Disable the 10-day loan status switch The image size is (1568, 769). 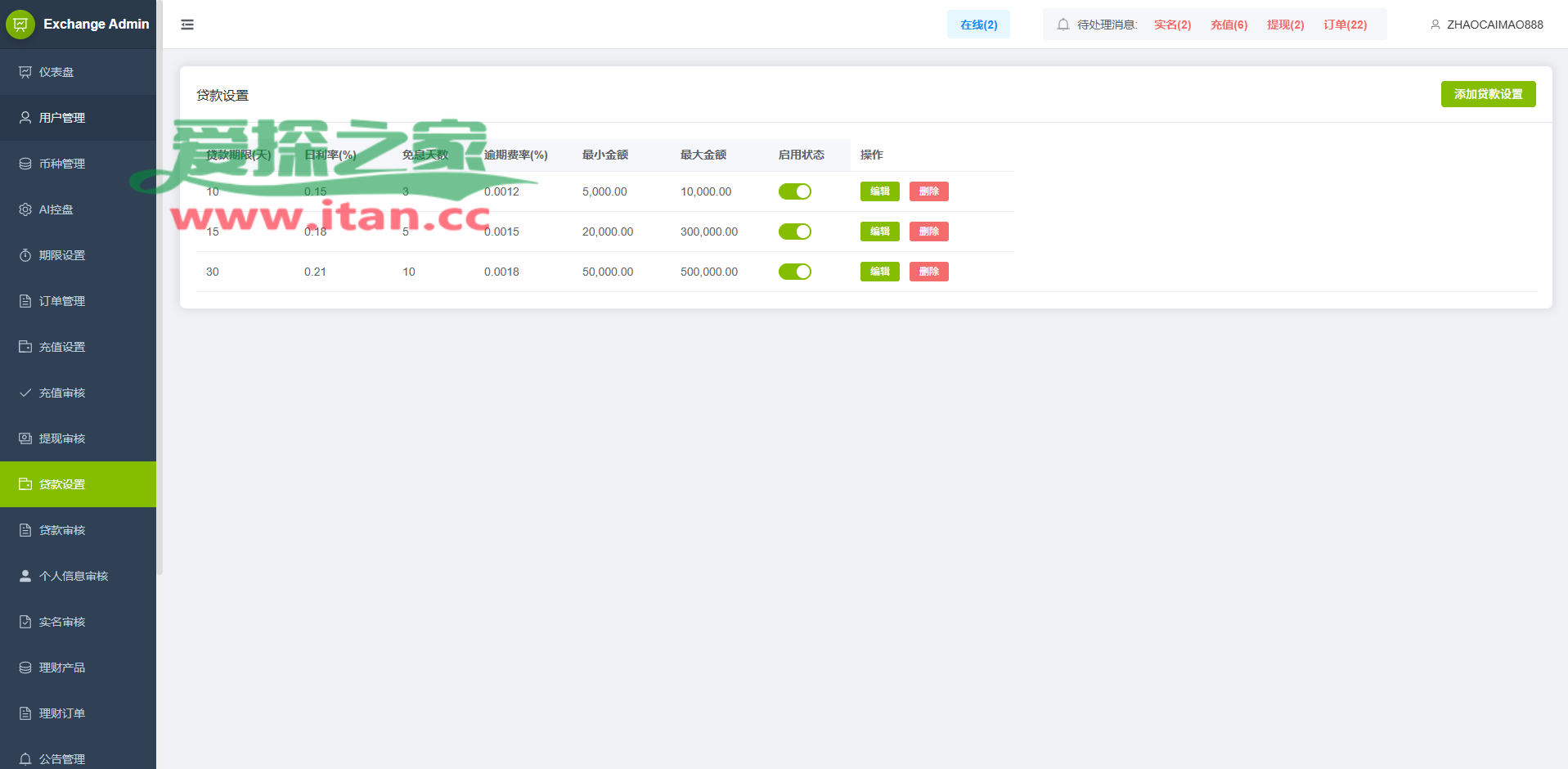click(795, 191)
